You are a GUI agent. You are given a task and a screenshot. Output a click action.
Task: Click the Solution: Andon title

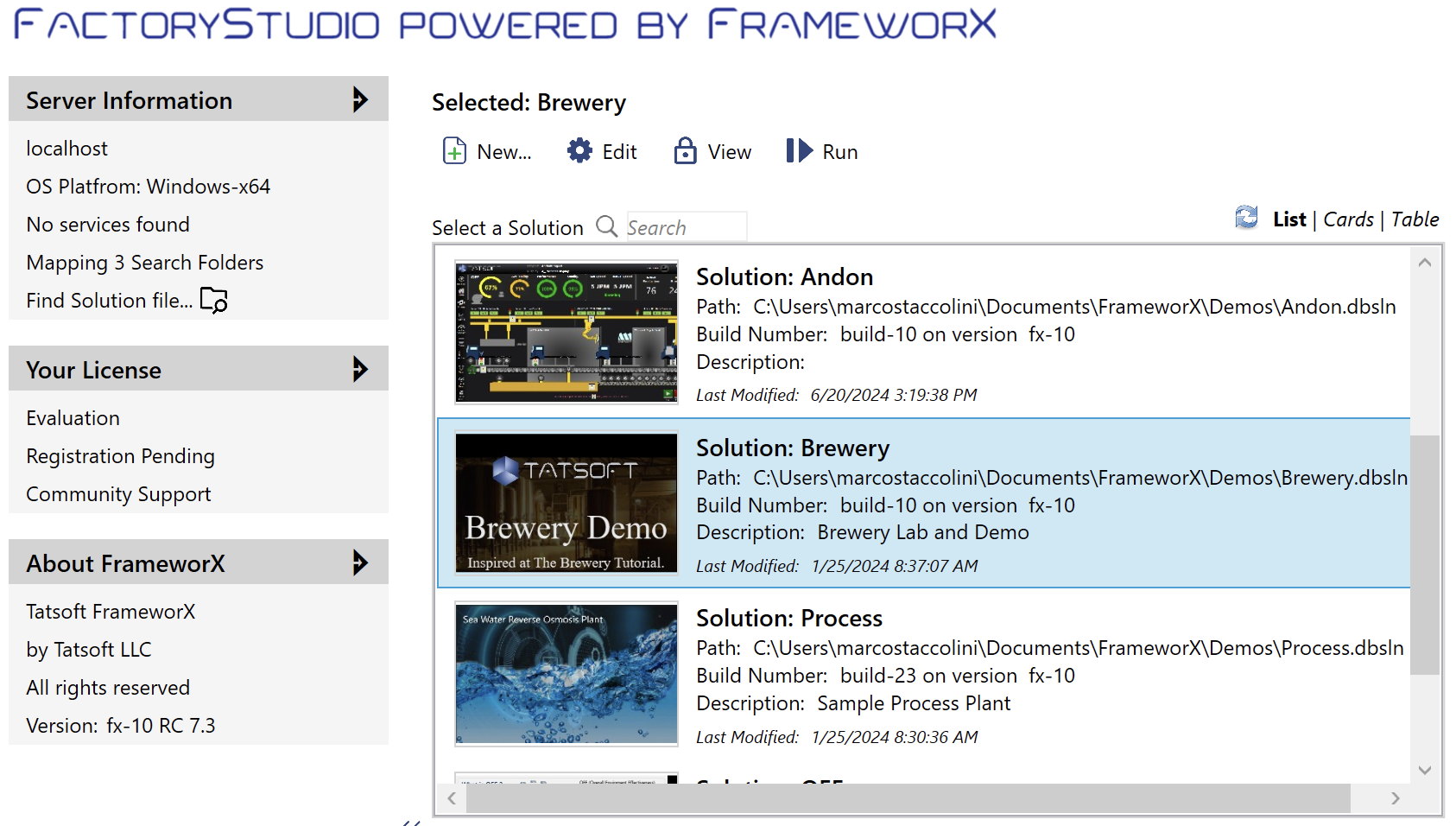pos(784,277)
